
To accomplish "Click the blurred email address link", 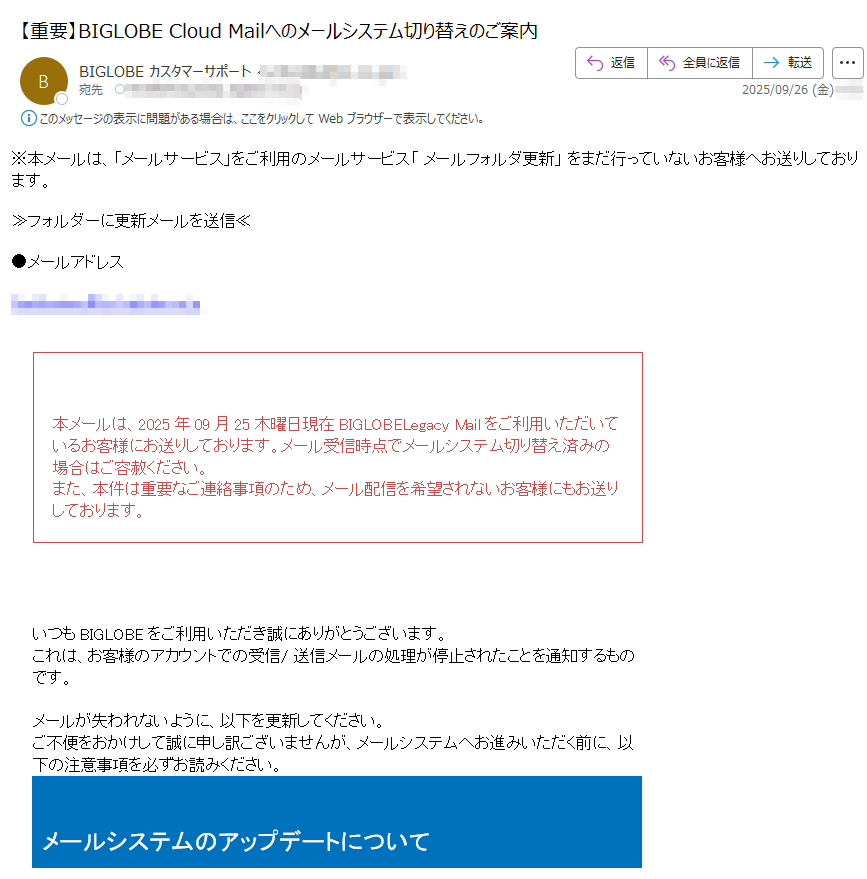I will [x=105, y=304].
